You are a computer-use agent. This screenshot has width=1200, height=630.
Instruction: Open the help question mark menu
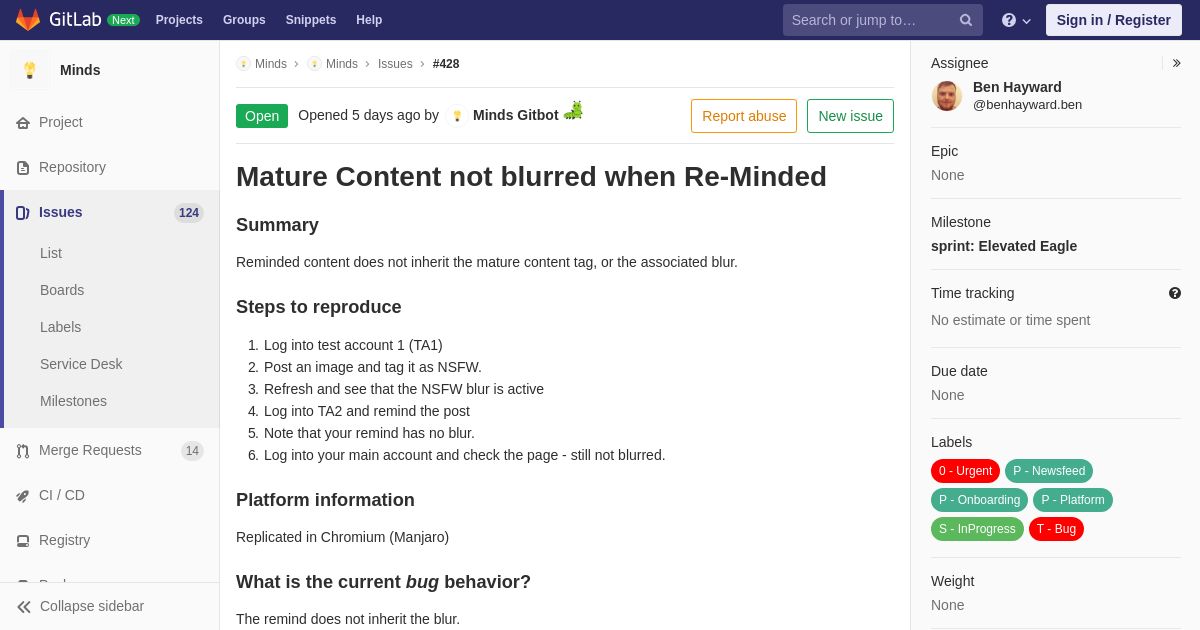point(1016,20)
